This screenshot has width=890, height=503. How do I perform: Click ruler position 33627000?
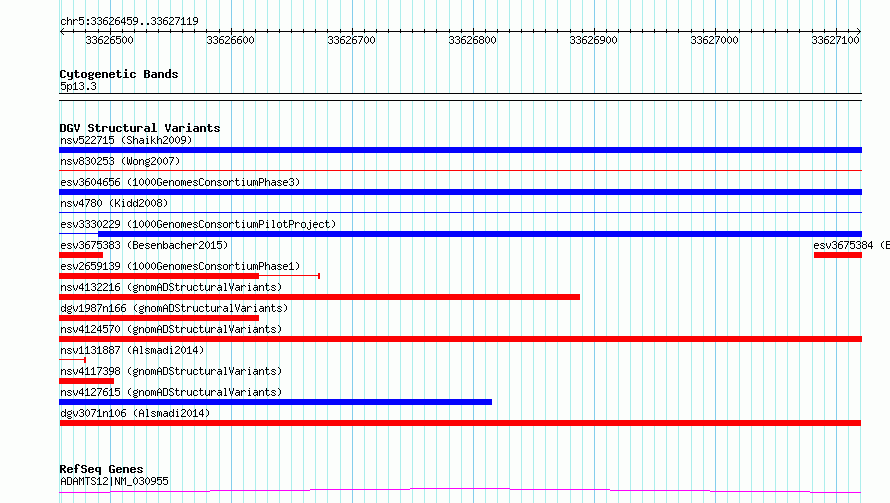pos(714,40)
